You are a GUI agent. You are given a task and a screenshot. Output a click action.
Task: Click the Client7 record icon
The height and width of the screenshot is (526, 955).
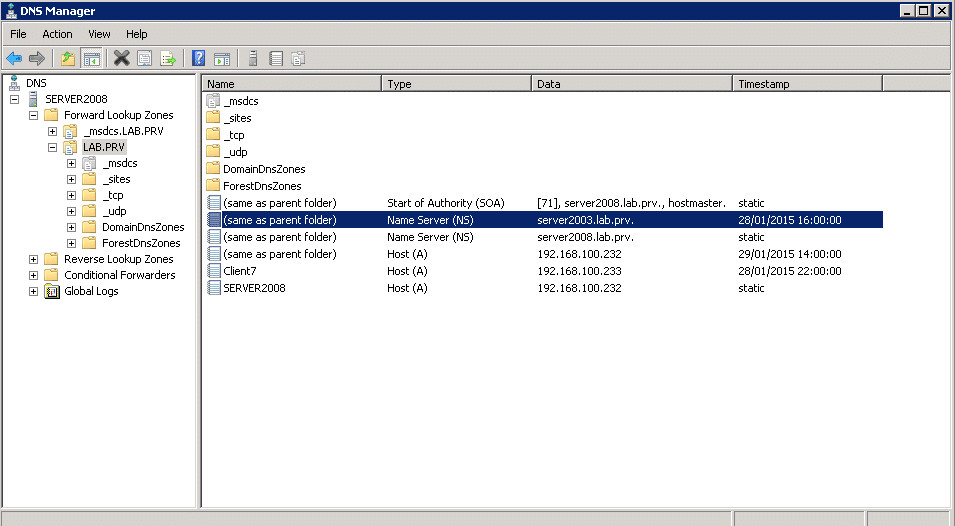tap(213, 271)
